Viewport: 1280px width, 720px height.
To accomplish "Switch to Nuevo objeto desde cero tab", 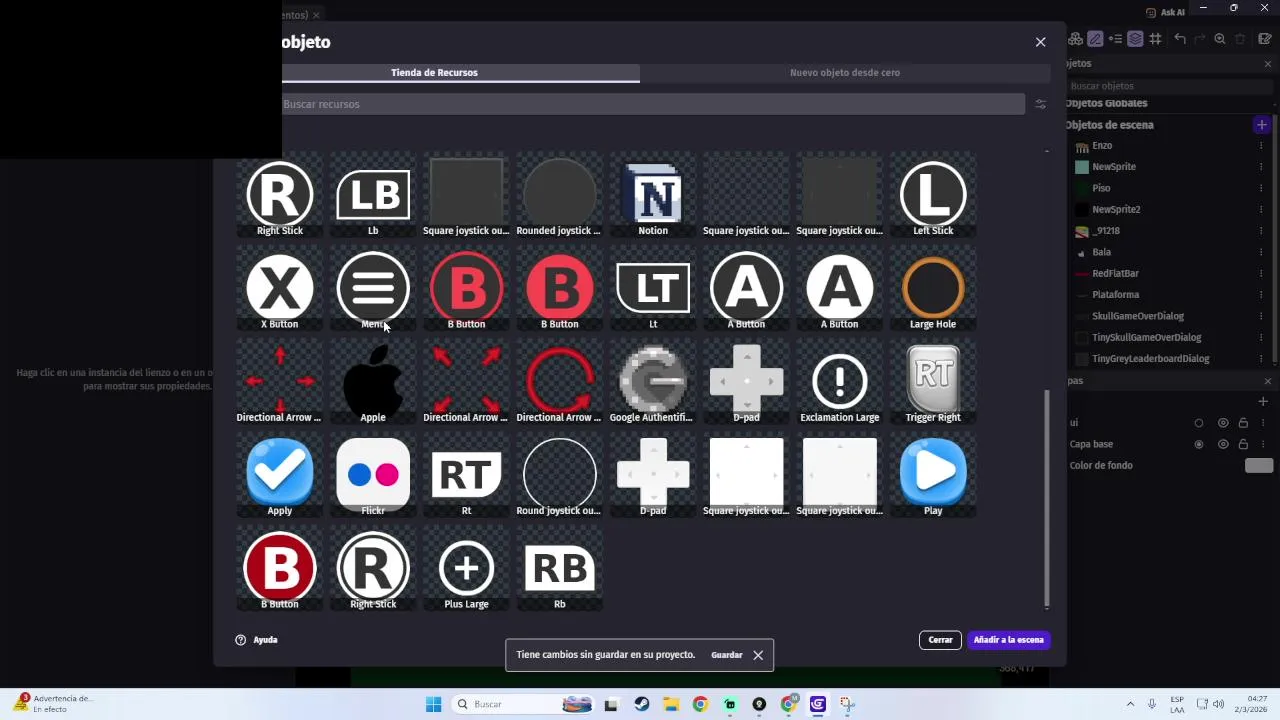I will [x=845, y=73].
